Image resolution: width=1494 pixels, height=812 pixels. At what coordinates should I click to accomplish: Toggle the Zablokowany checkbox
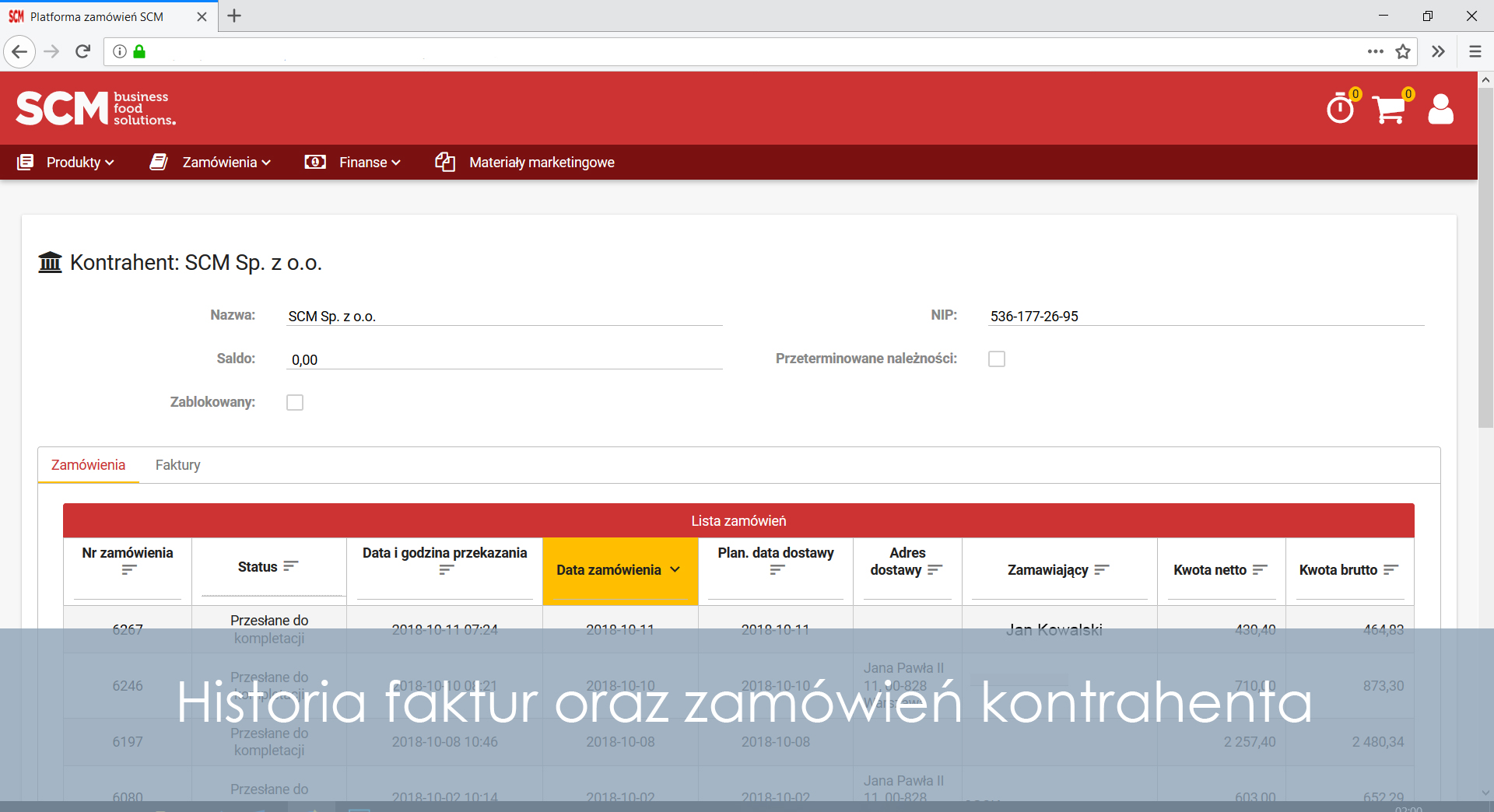295,402
